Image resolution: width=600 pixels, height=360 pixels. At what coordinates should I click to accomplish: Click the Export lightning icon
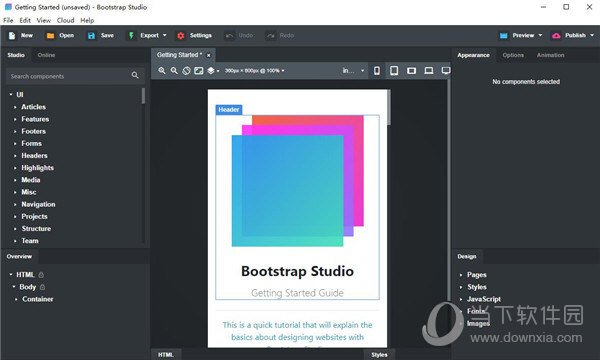[131, 36]
